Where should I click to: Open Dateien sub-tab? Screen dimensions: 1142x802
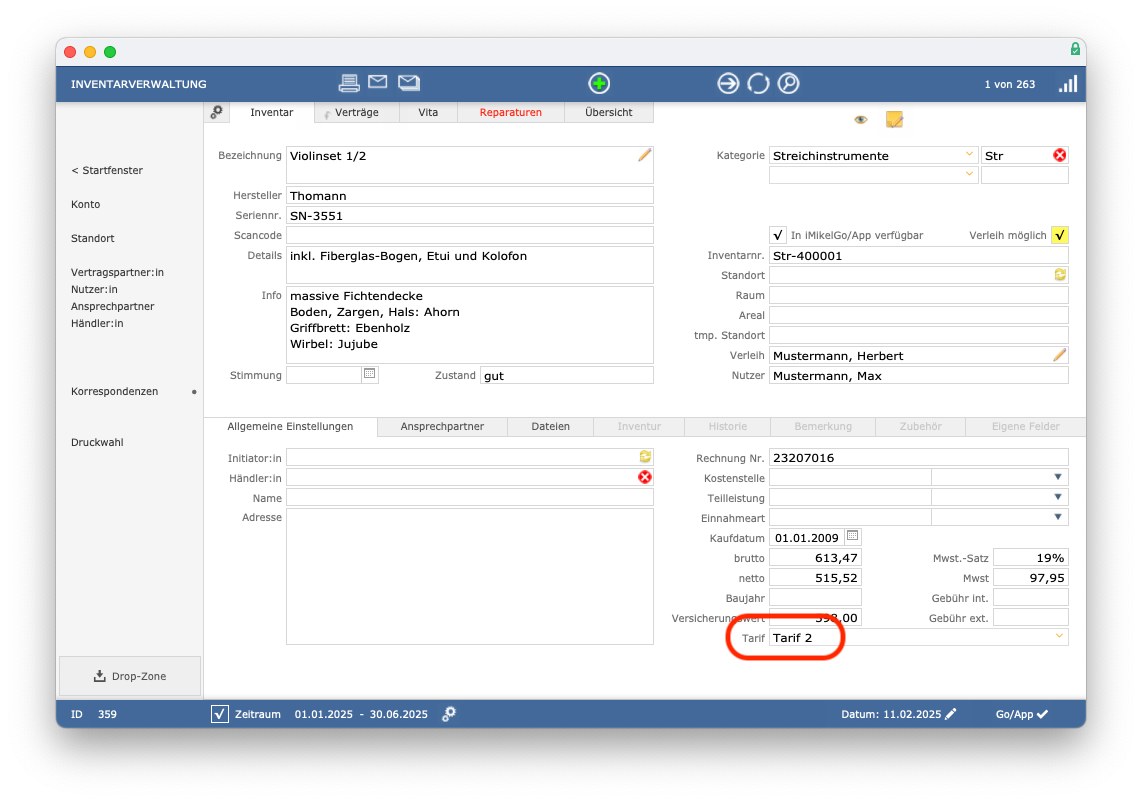click(551, 427)
